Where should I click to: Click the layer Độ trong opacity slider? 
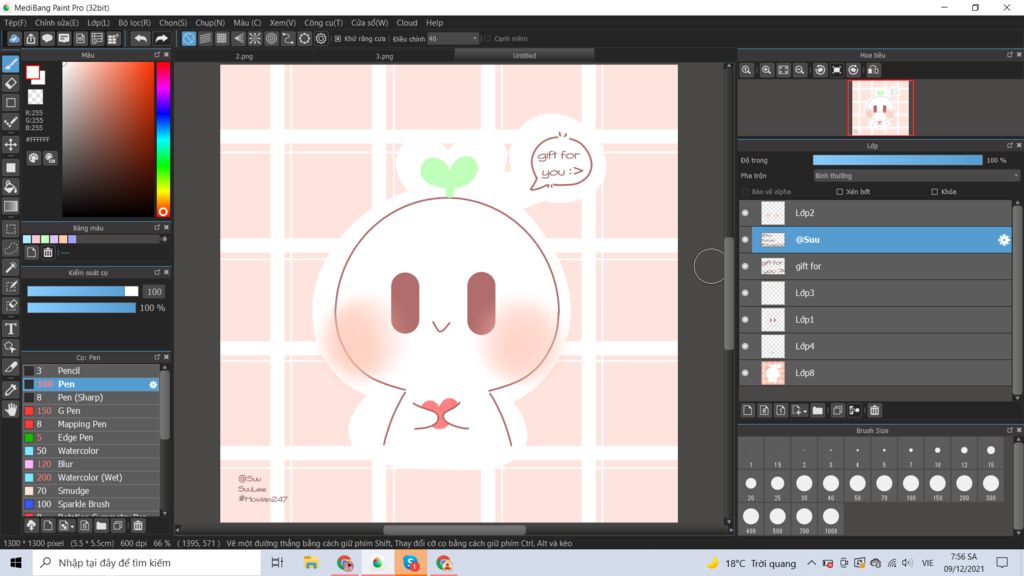point(897,161)
